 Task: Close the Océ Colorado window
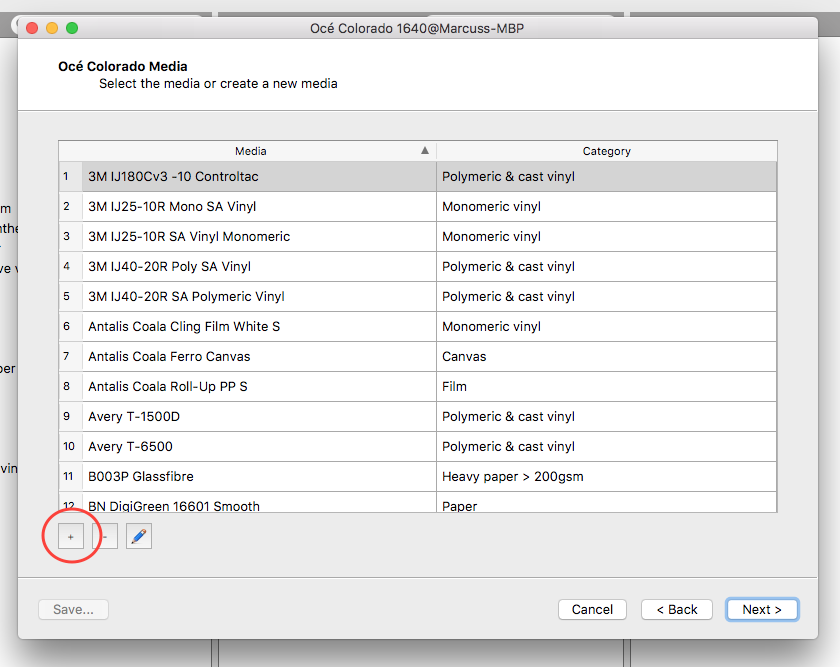click(32, 28)
